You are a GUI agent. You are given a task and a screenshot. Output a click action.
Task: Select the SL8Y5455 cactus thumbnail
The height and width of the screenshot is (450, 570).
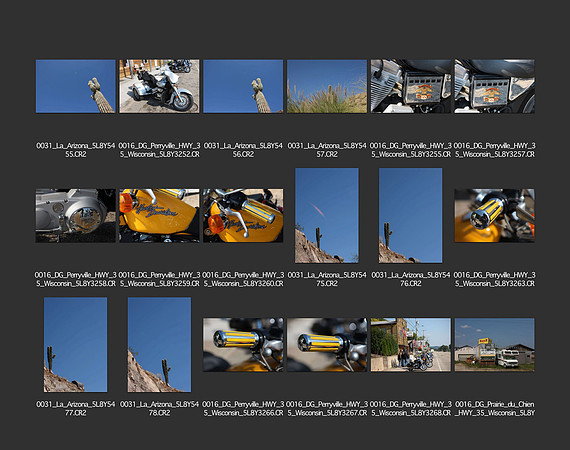point(76,86)
